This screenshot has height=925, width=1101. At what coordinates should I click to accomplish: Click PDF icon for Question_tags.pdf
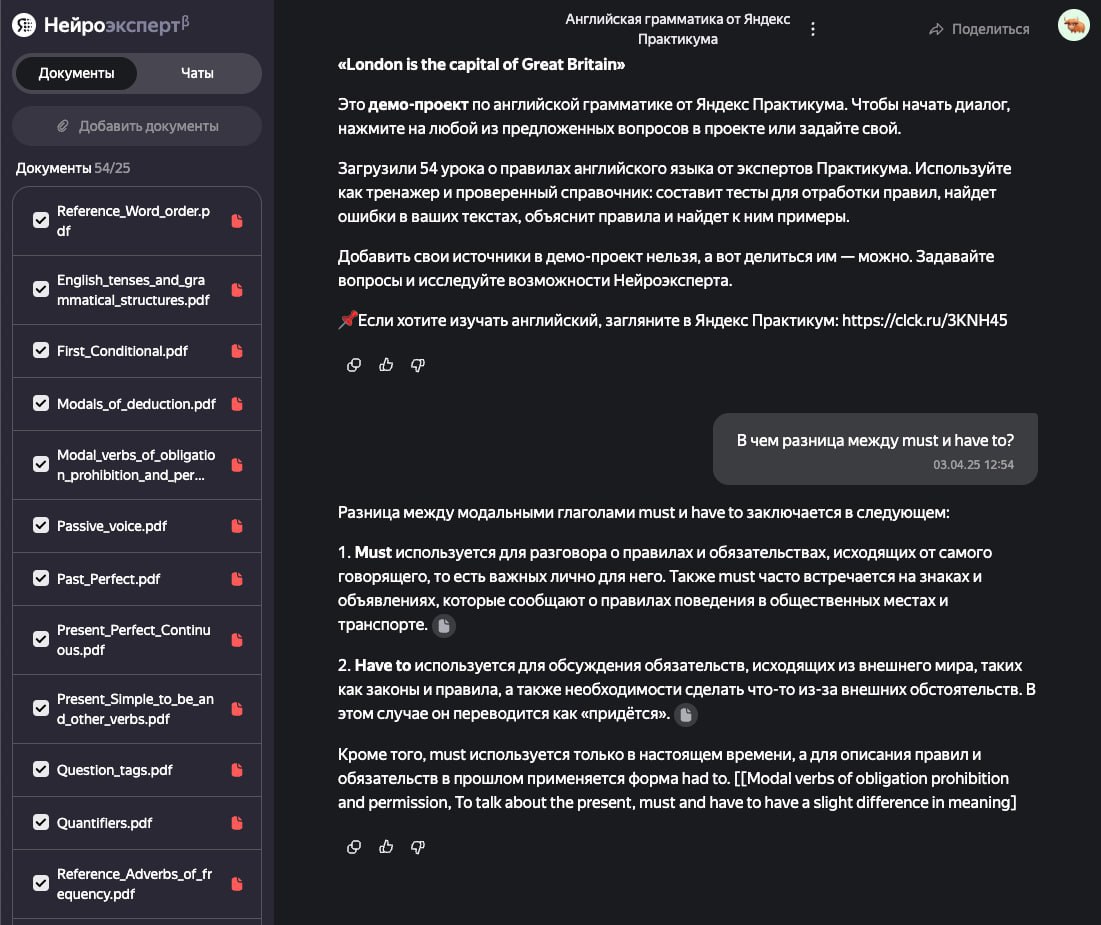tap(237, 770)
